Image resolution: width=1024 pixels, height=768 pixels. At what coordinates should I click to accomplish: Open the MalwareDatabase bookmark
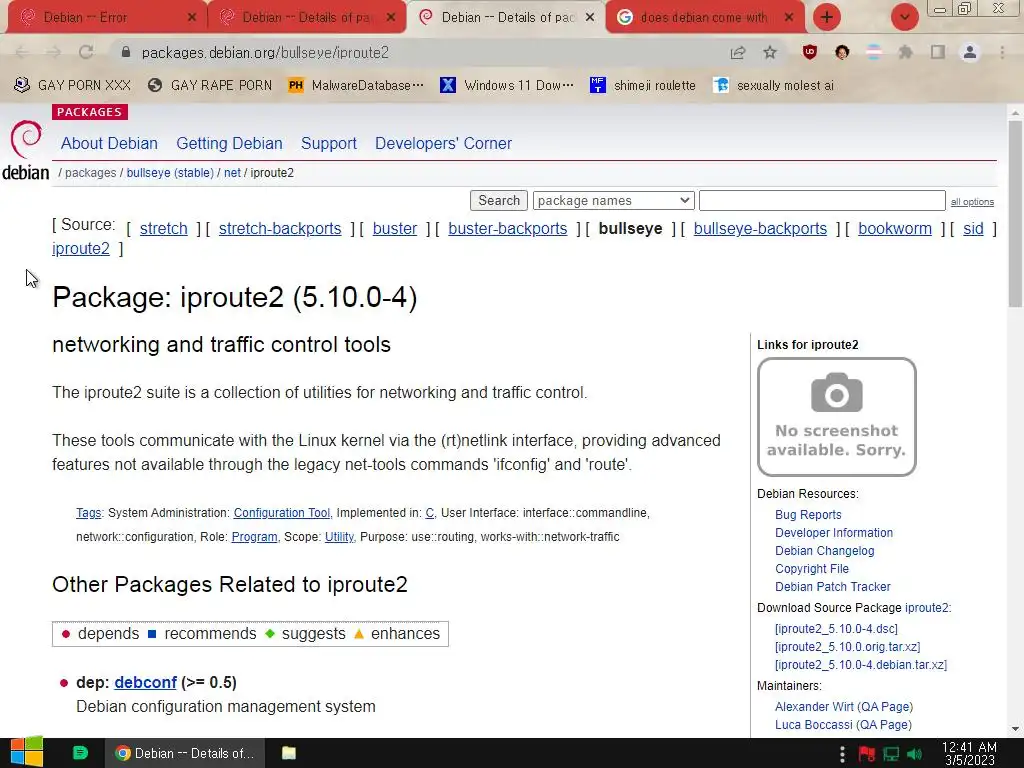(x=356, y=85)
